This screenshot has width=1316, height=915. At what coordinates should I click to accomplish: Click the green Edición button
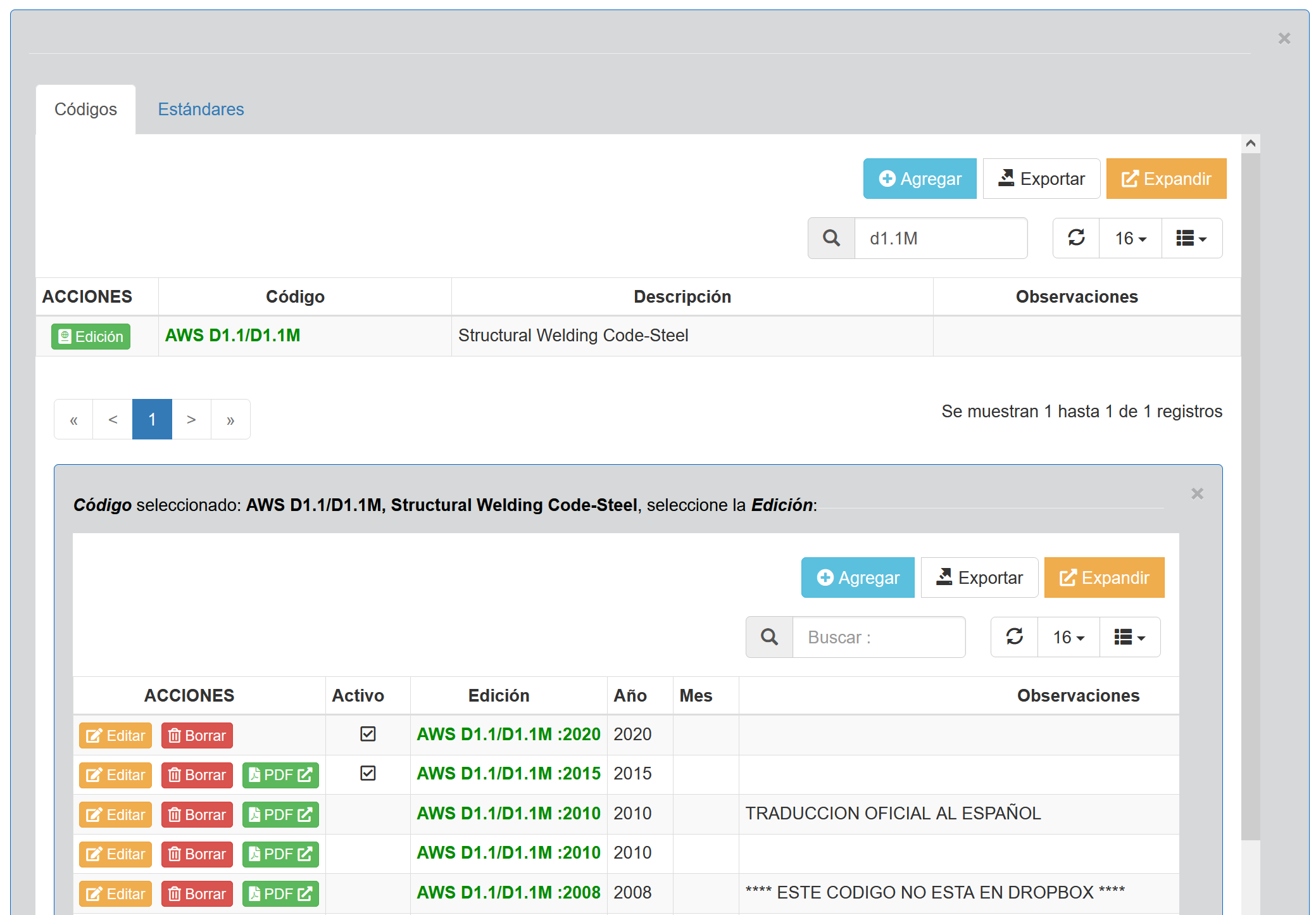(91, 336)
